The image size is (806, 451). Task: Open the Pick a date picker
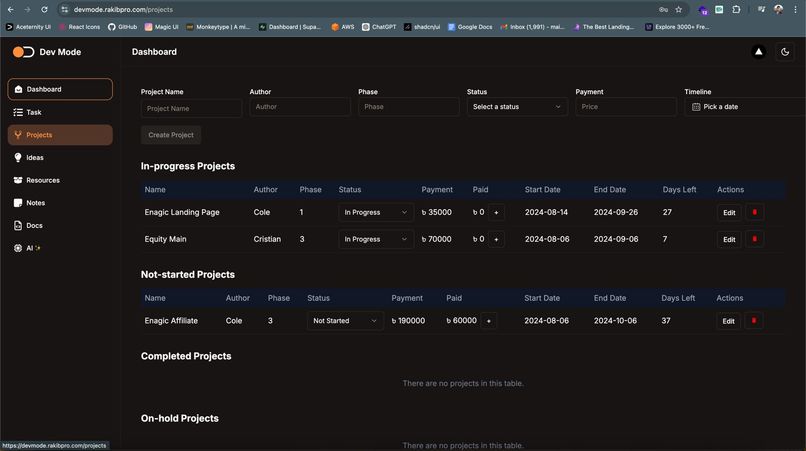click(745, 107)
